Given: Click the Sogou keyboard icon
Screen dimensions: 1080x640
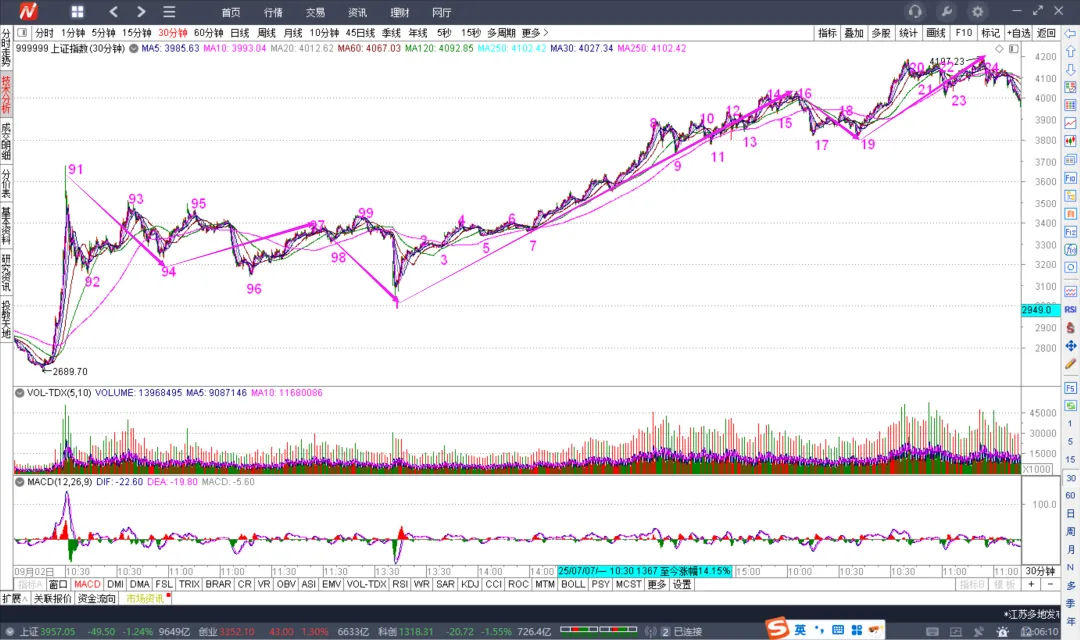Looking at the screenshot, I should [838, 630].
